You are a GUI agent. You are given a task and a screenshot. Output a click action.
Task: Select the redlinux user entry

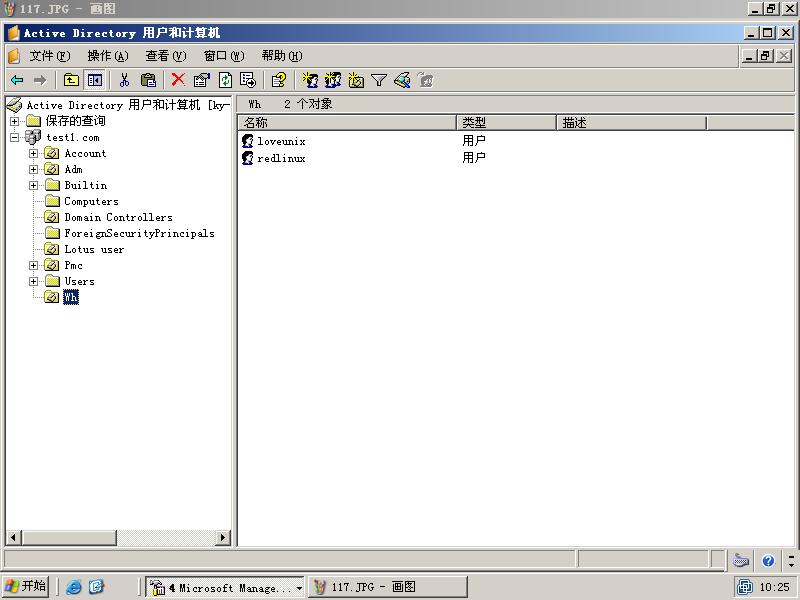tap(281, 158)
